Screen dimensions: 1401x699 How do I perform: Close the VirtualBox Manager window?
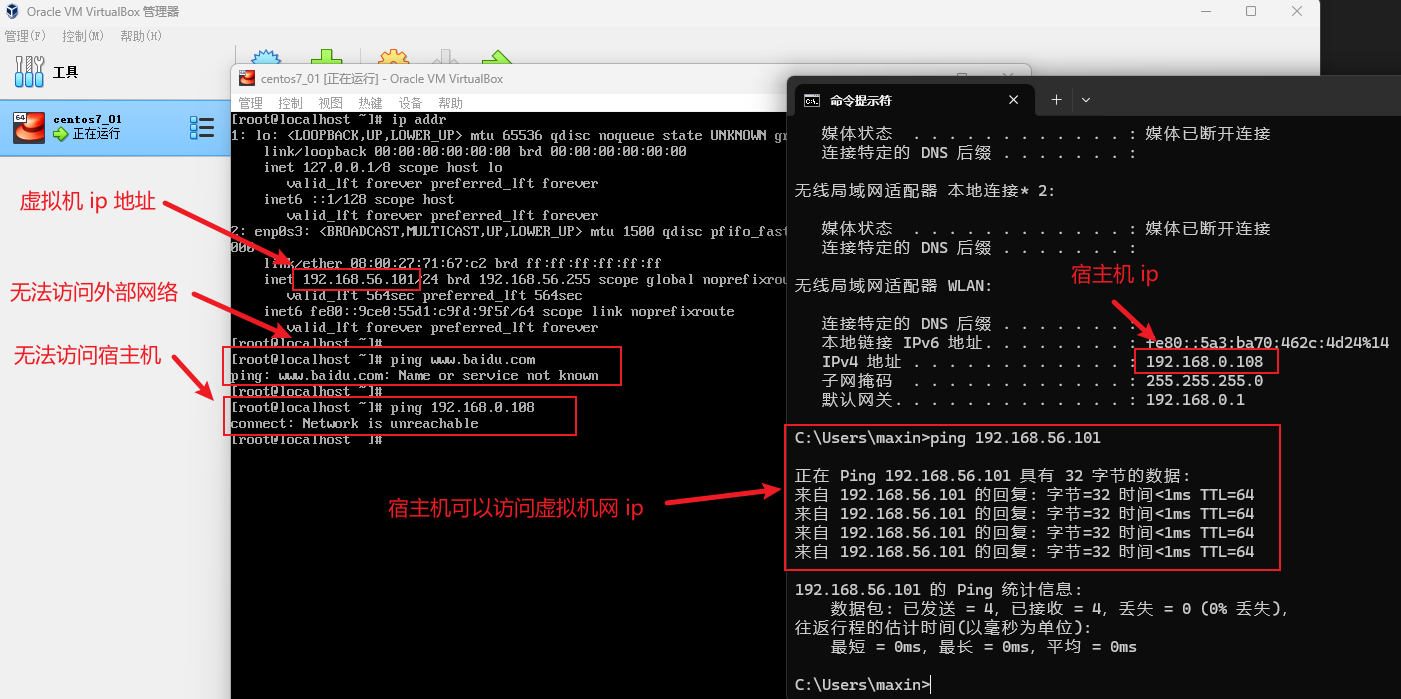[1297, 11]
